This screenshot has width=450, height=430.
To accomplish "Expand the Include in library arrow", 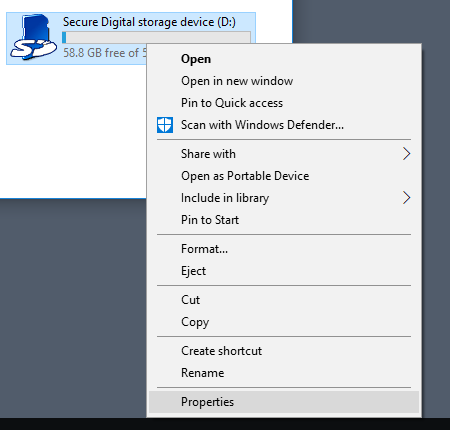I will [406, 198].
